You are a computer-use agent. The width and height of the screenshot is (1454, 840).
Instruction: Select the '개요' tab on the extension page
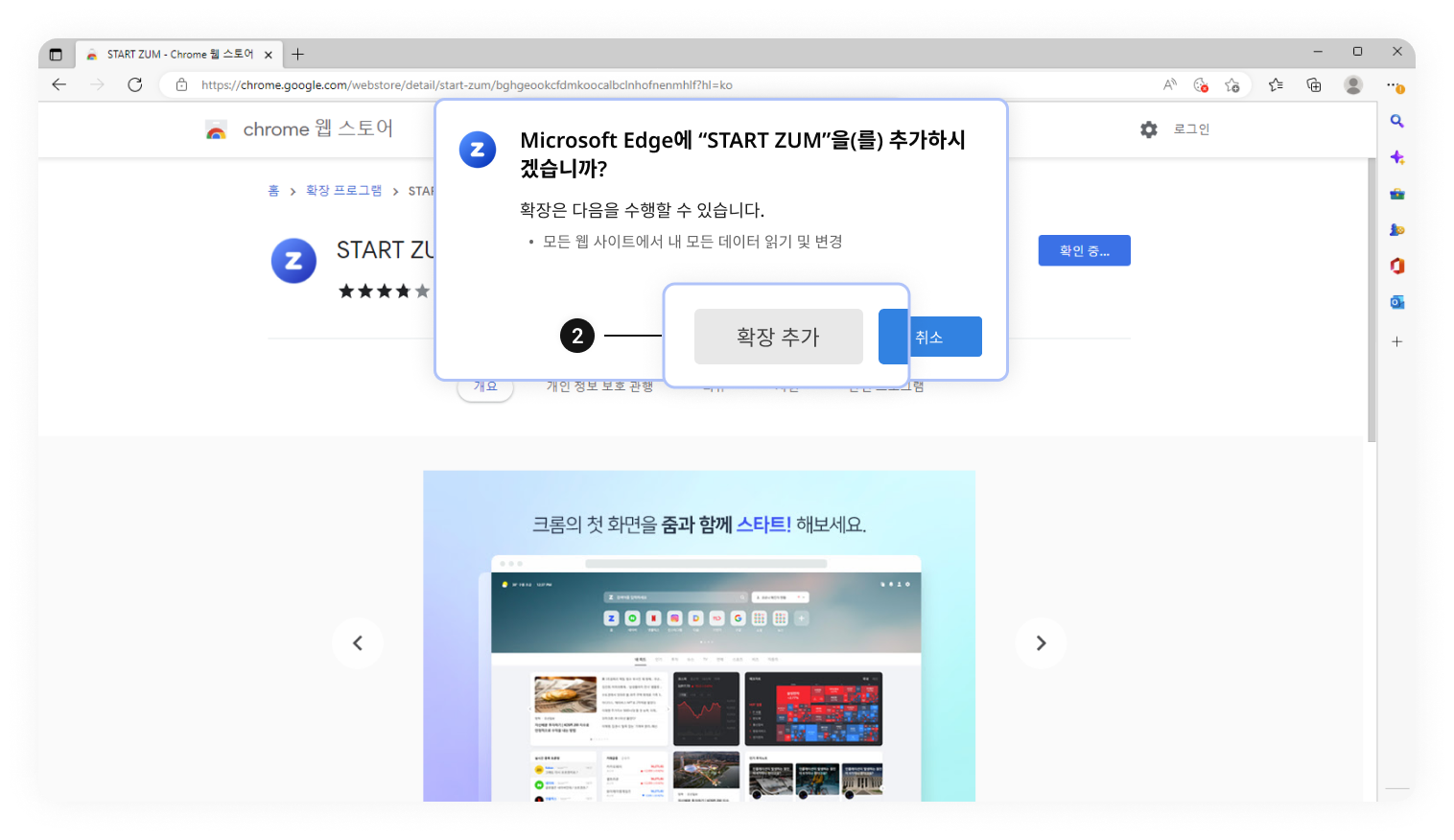click(485, 385)
